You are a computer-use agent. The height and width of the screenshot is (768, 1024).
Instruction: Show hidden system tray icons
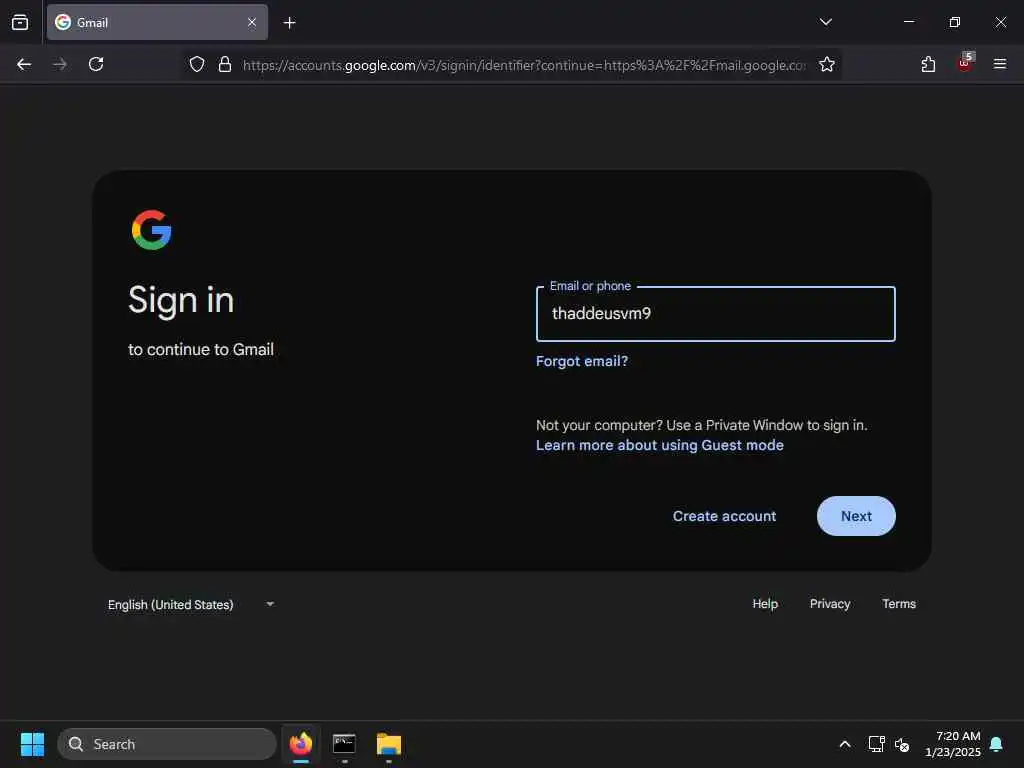pos(844,744)
